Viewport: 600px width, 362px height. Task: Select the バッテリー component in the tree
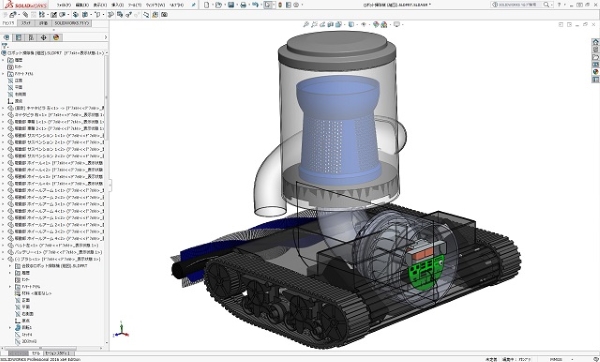55,252
